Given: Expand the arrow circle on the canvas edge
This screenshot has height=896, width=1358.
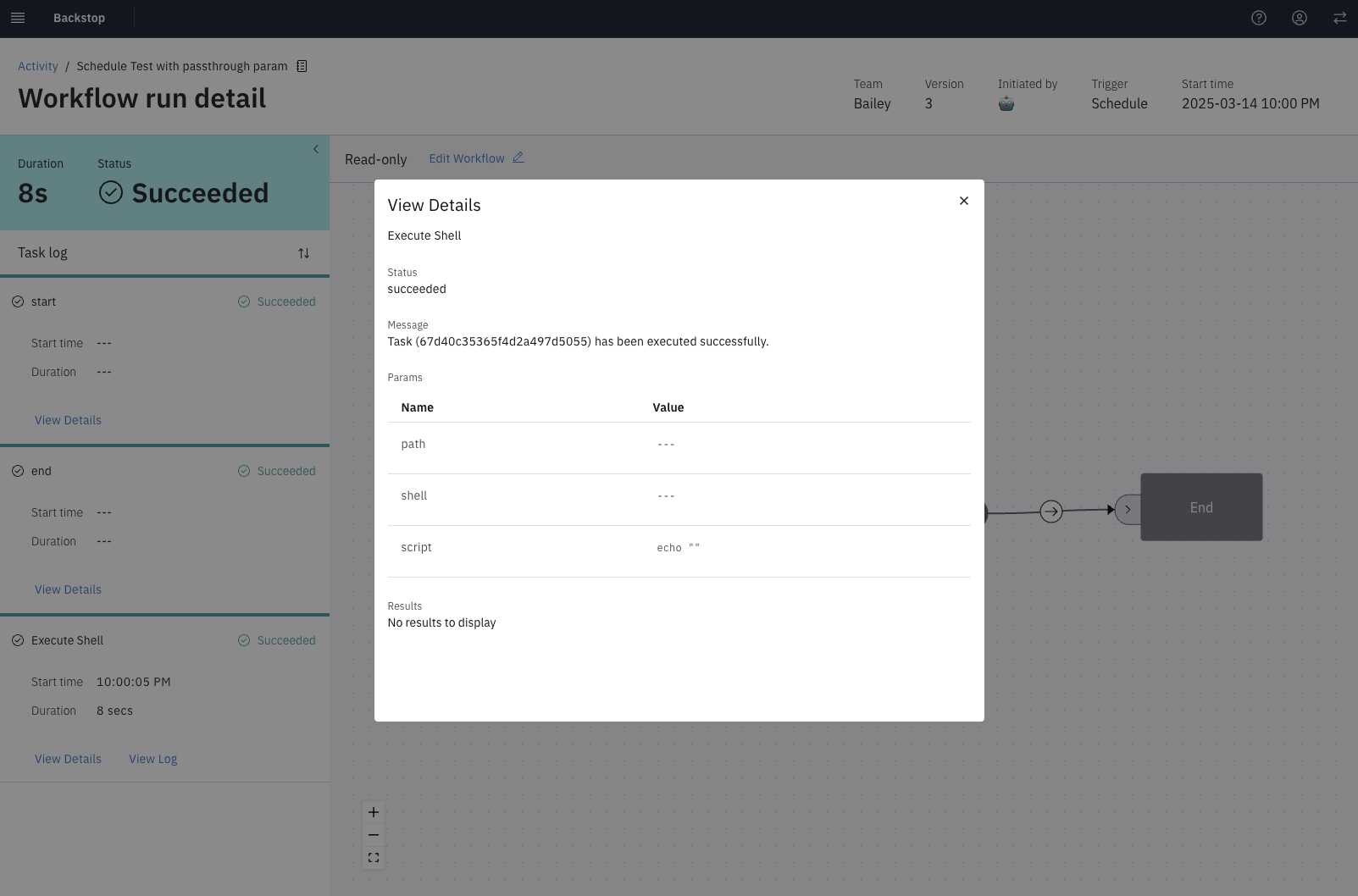Looking at the screenshot, I should point(1051,512).
